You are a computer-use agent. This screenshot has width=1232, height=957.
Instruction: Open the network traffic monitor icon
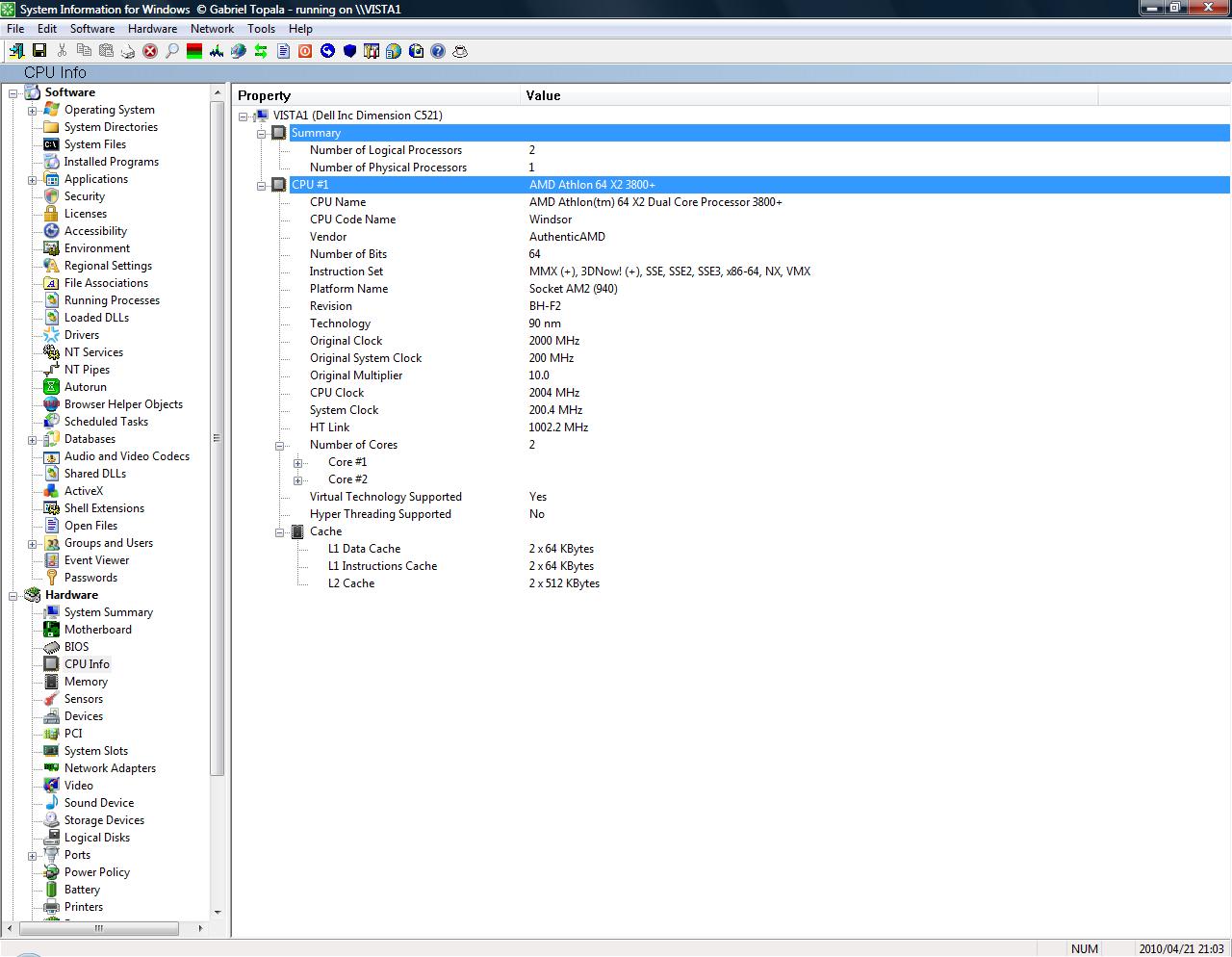click(216, 51)
